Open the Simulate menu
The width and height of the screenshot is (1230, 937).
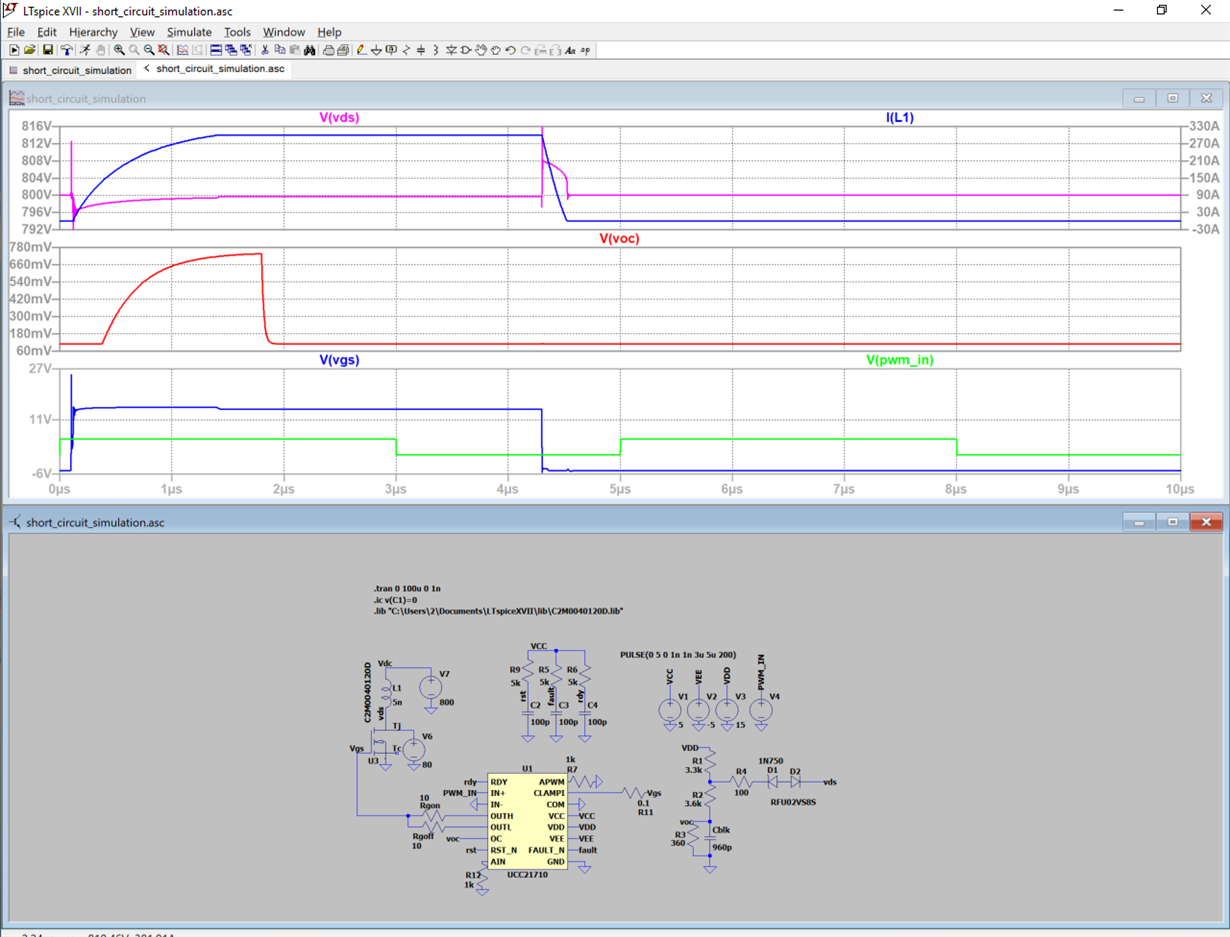coord(189,32)
